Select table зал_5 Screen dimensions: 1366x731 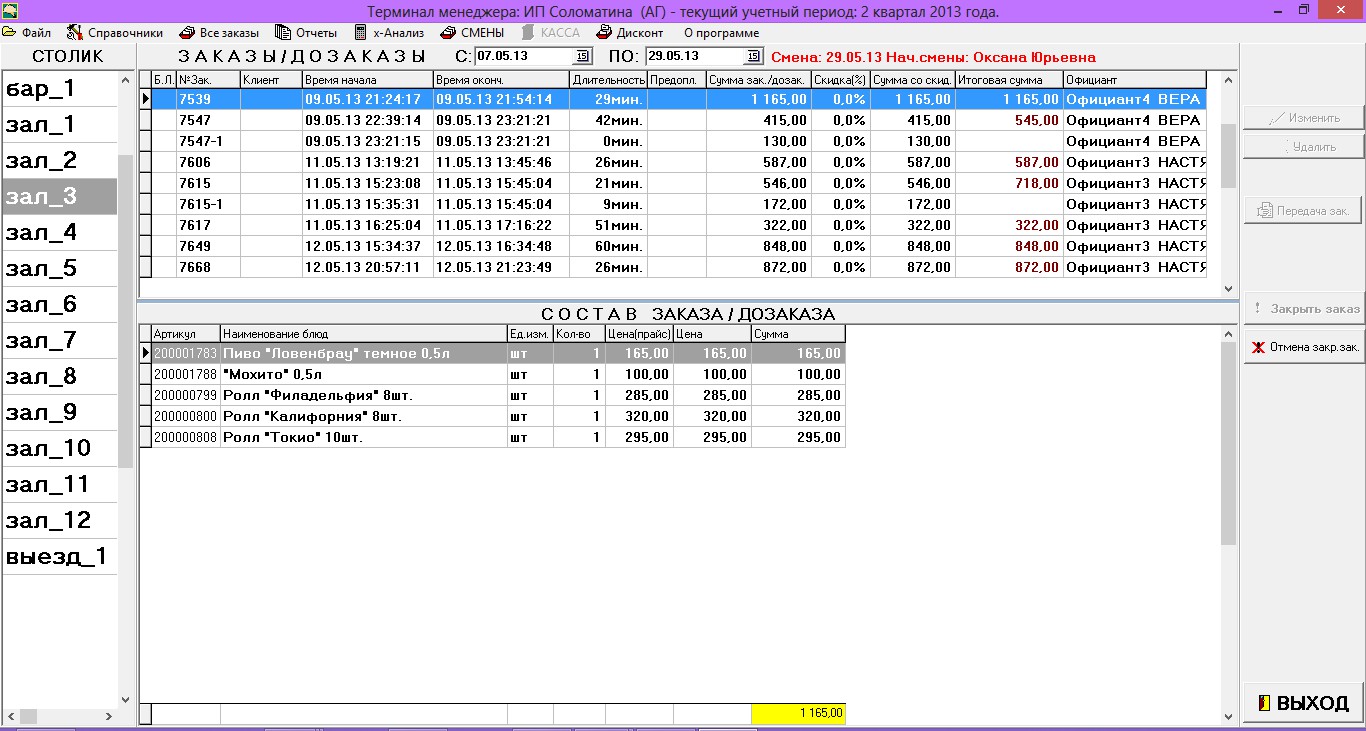(59, 269)
